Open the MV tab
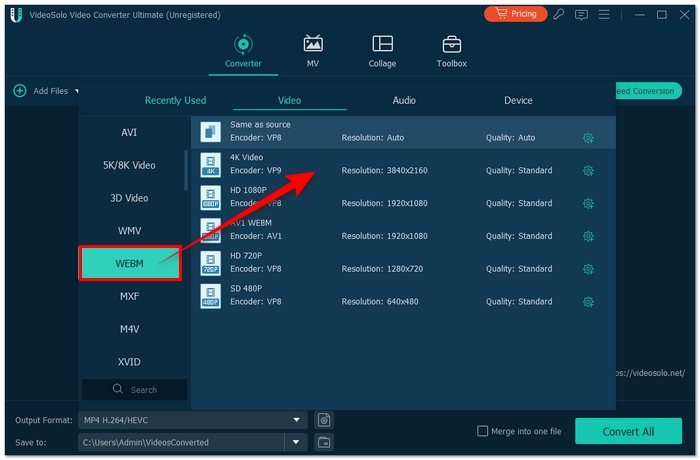The image size is (700, 460). point(313,52)
